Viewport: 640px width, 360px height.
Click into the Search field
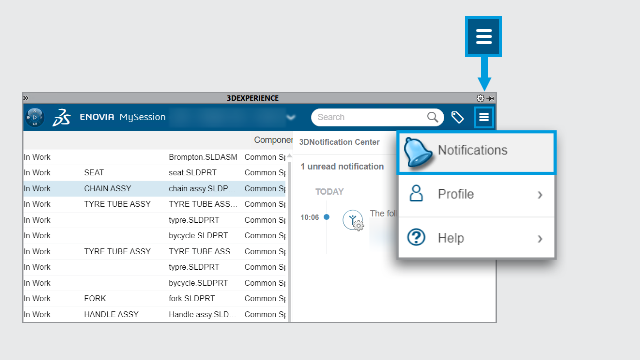pyautogui.click(x=369, y=117)
